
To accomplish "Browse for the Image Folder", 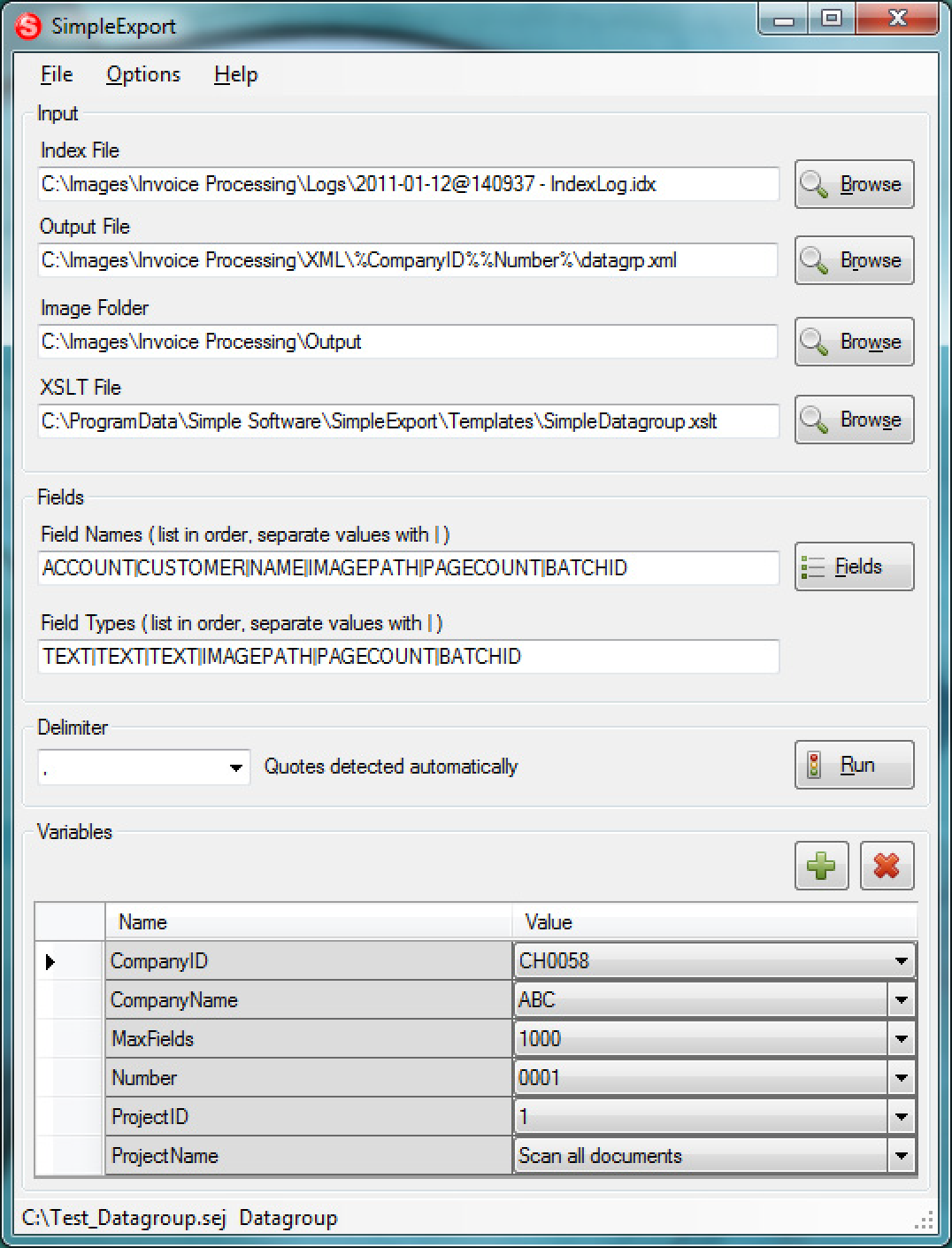I will [x=854, y=342].
